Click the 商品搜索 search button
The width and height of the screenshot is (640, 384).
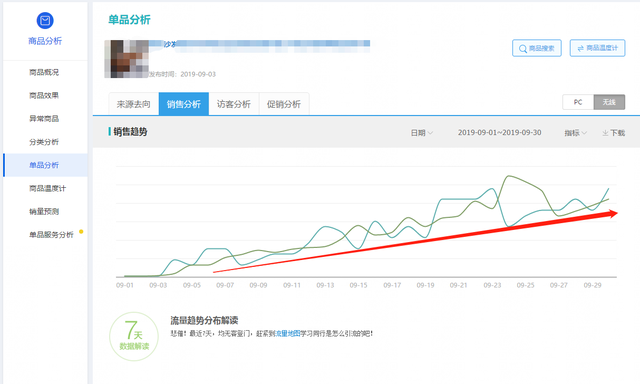(x=537, y=48)
